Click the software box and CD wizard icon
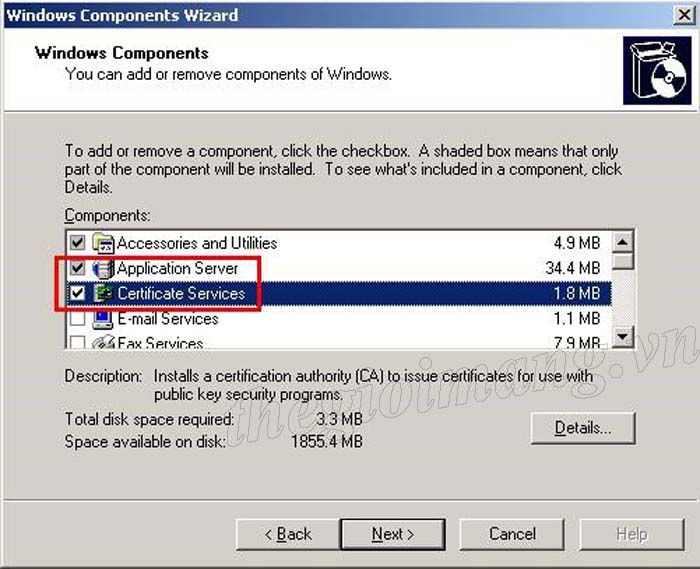This screenshot has height=569, width=700. coord(657,71)
